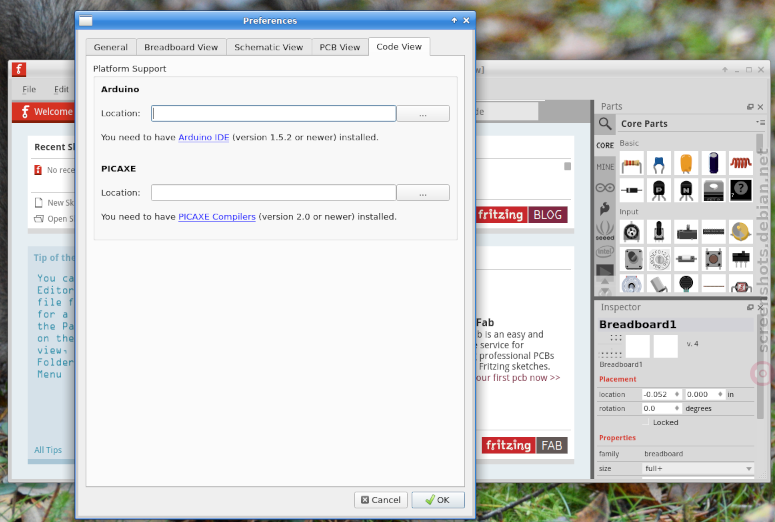Open the PICAXE Compilers link
The width and height of the screenshot is (775, 522).
[x=217, y=217]
